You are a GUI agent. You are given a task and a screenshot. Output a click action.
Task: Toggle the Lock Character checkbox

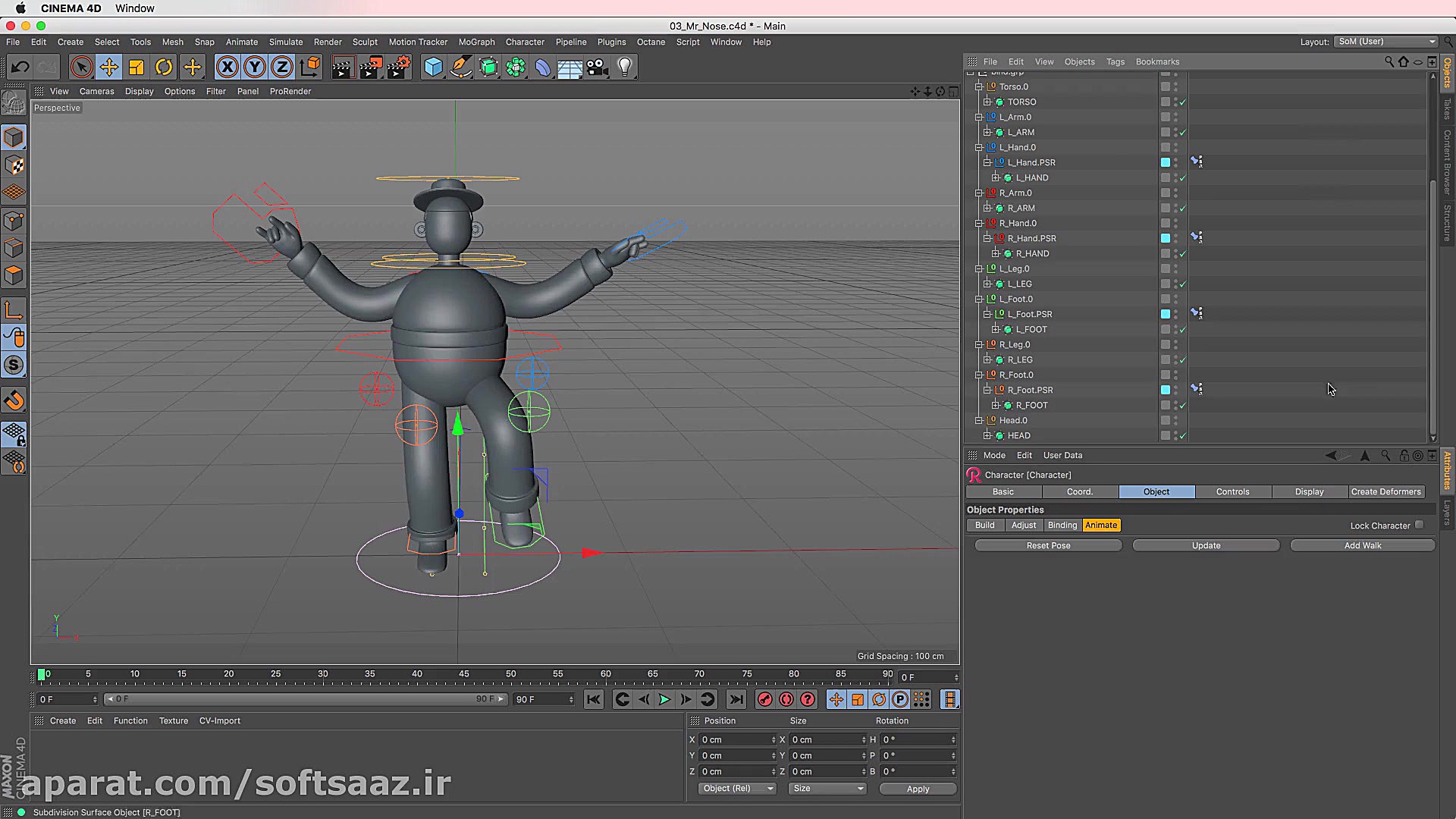pos(1420,525)
